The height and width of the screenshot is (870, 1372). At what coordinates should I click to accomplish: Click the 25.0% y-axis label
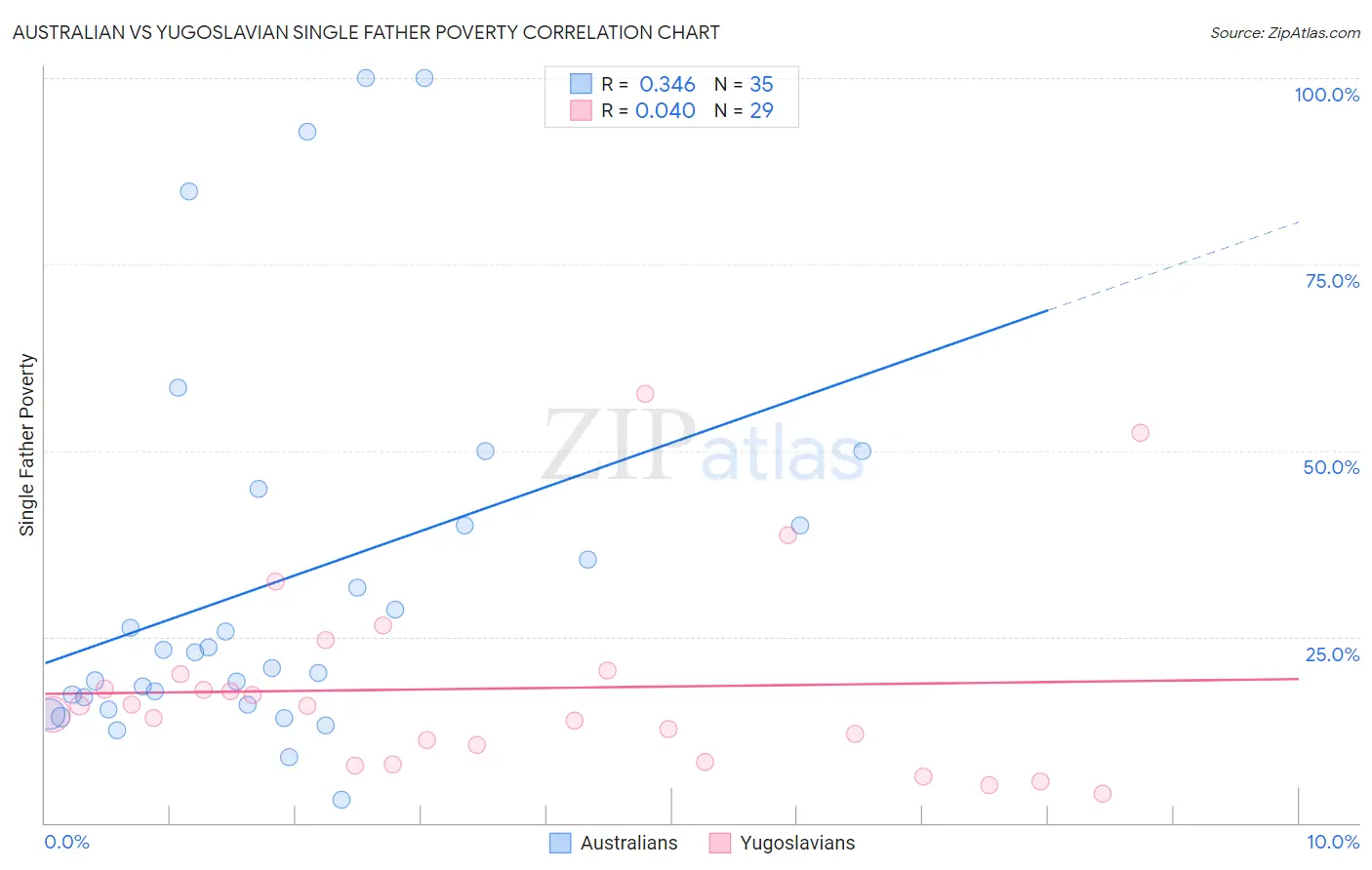point(1332,654)
